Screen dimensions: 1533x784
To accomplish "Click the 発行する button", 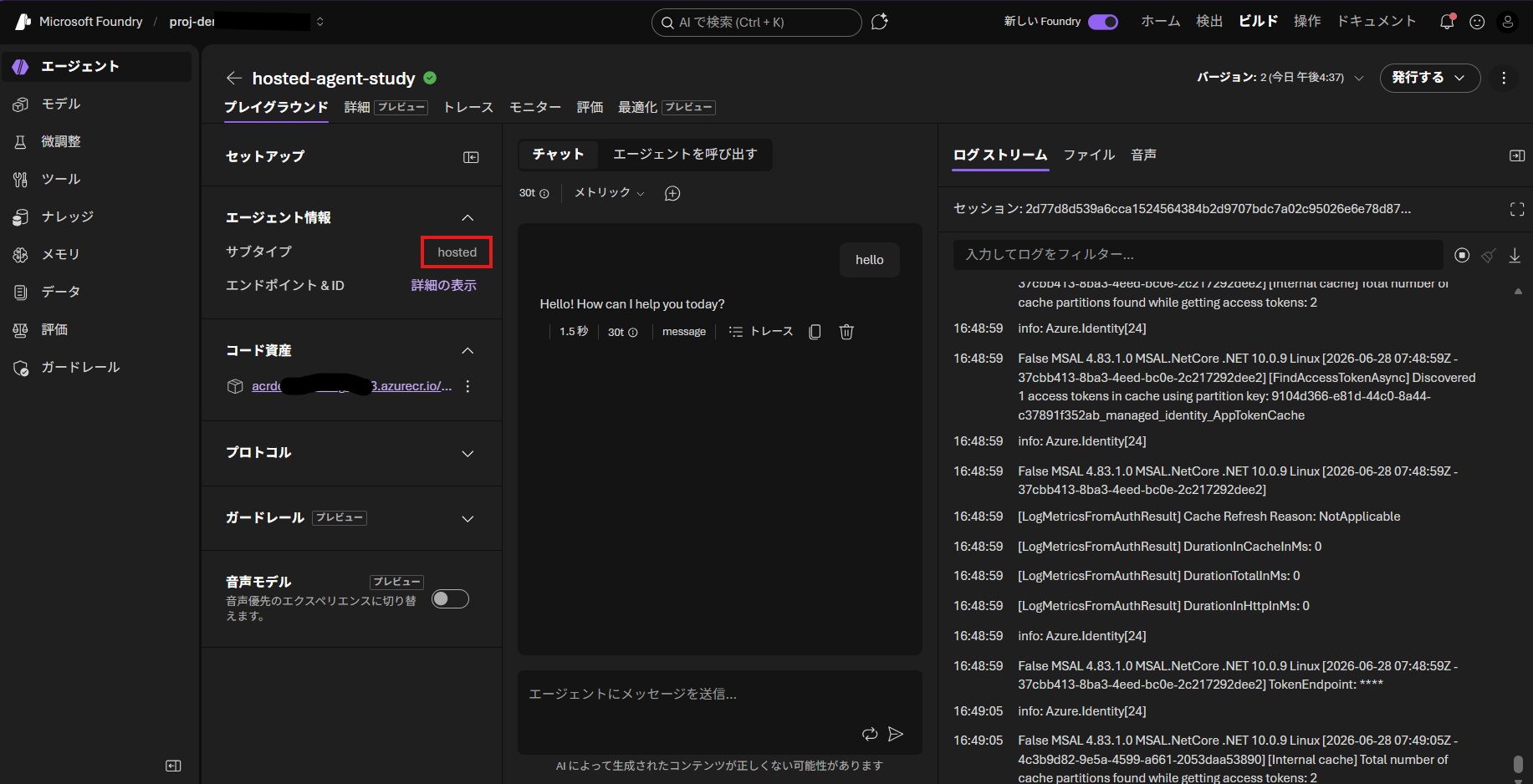I will click(x=1429, y=78).
